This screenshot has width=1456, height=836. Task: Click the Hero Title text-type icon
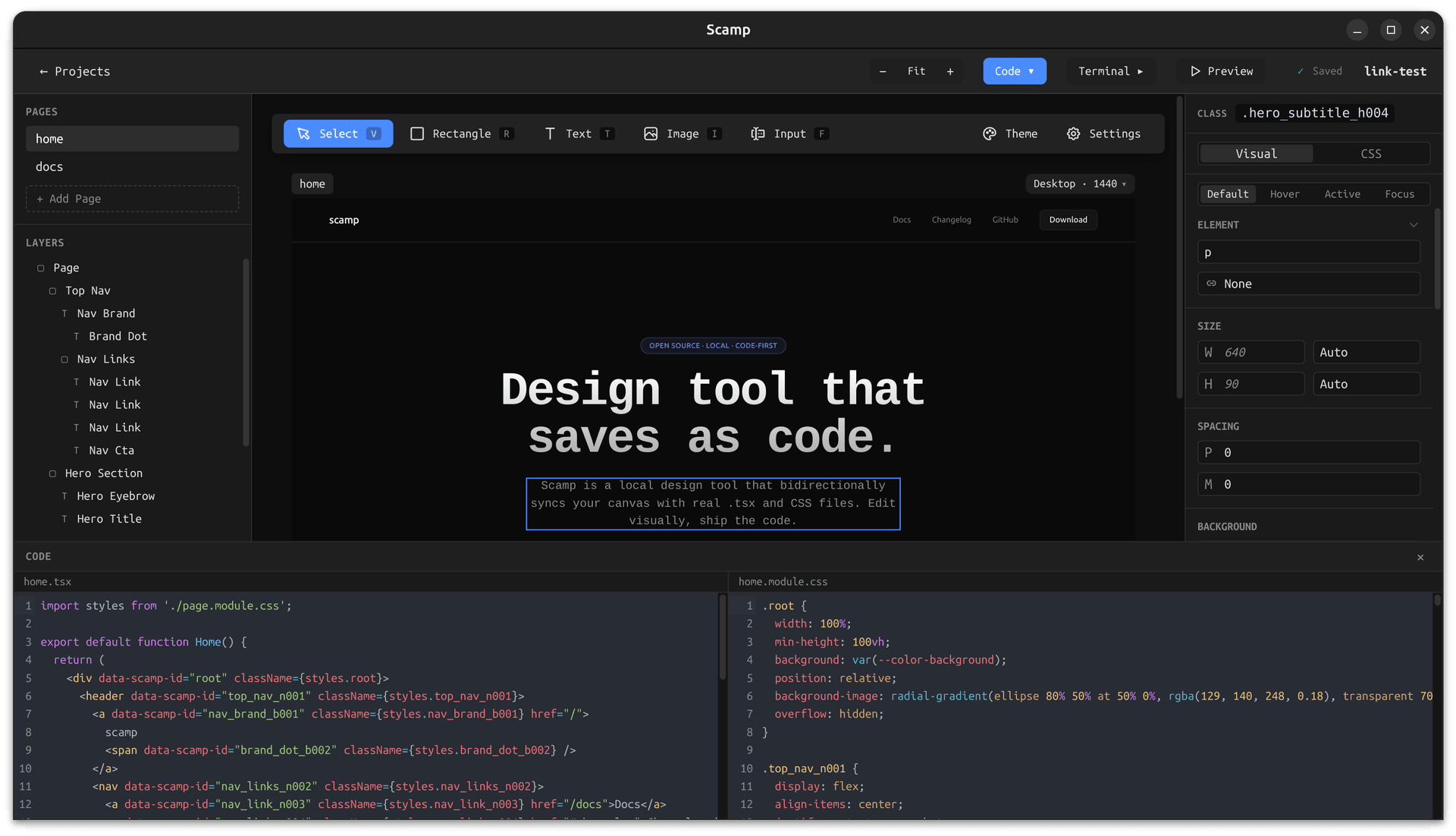pyautogui.click(x=64, y=519)
